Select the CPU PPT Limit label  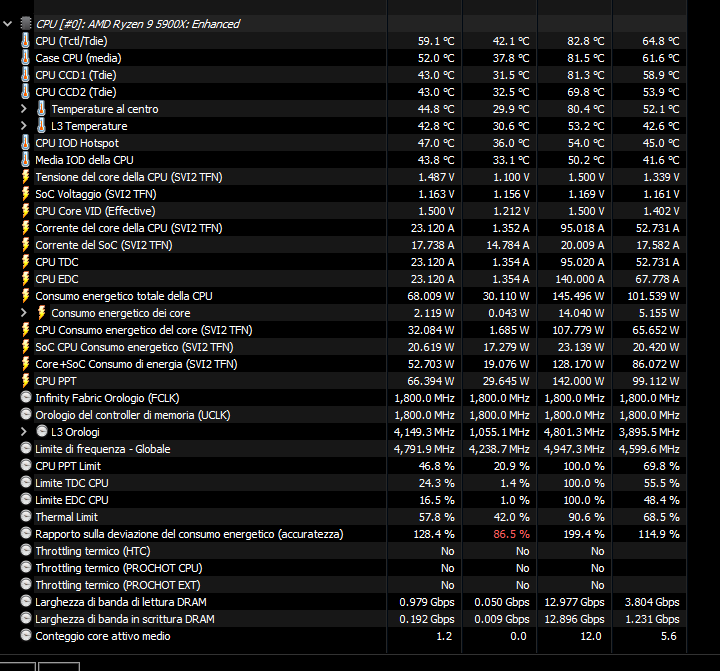[x=68, y=466]
